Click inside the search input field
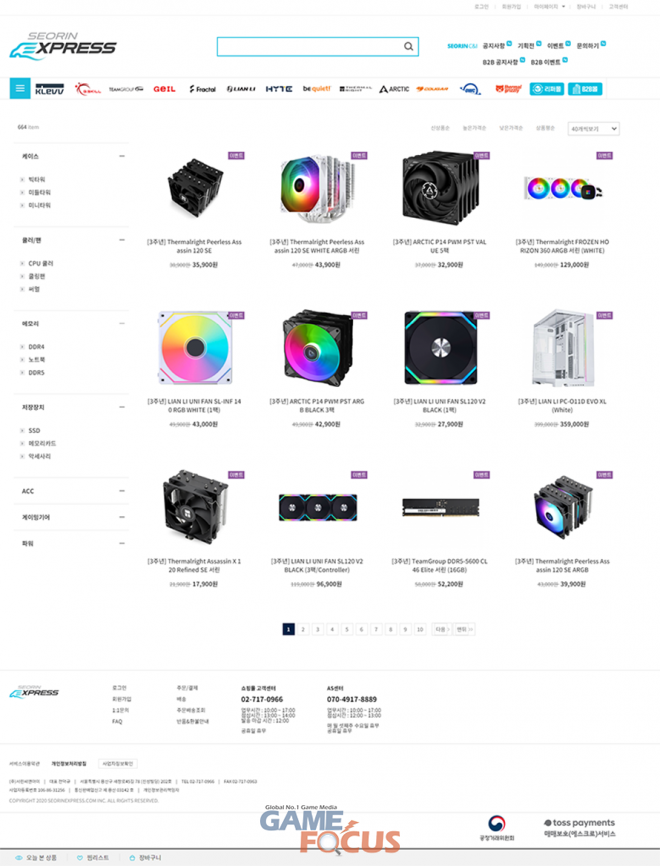 tap(310, 46)
